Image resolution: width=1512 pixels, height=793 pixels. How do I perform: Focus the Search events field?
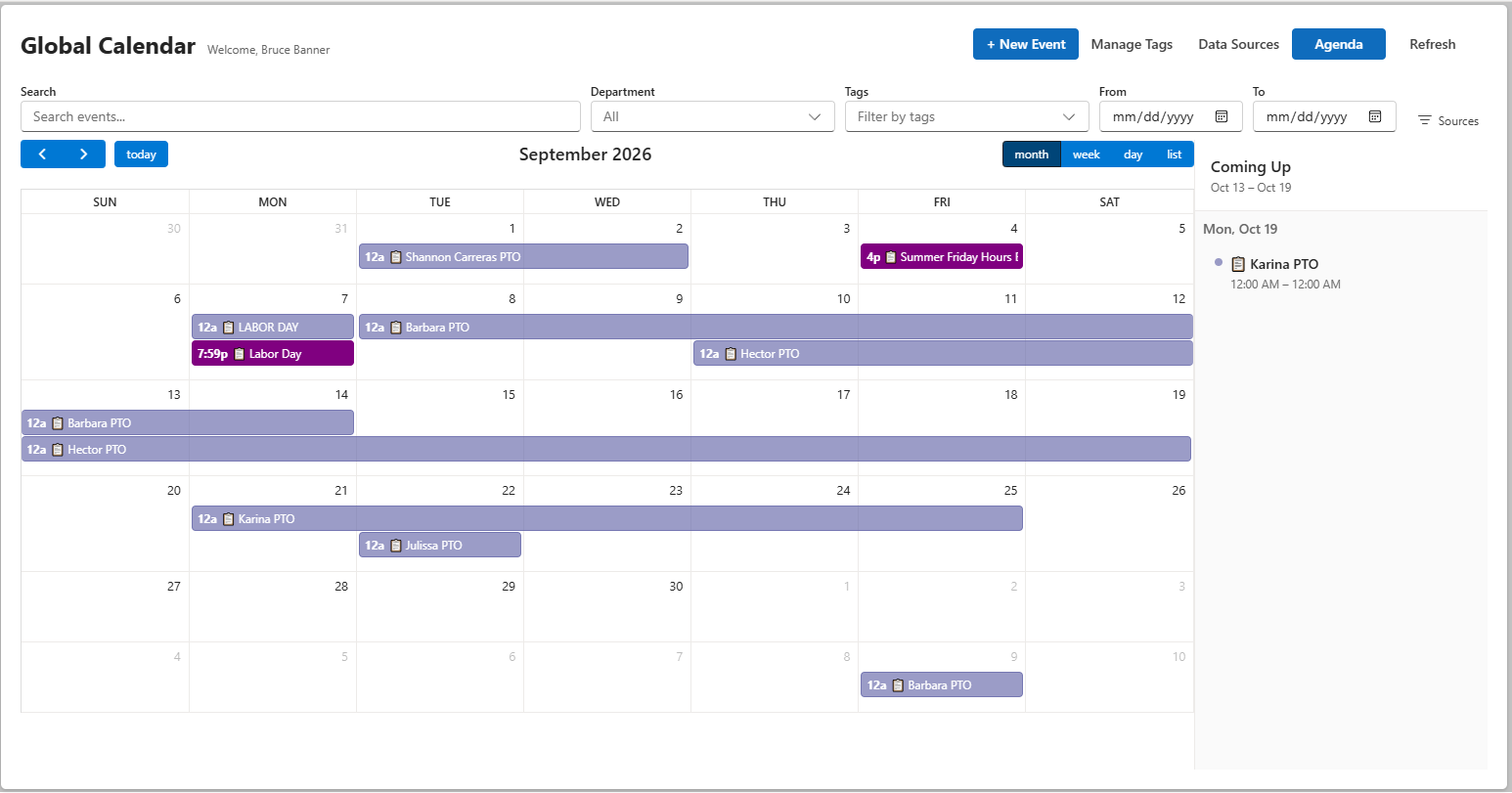click(300, 116)
